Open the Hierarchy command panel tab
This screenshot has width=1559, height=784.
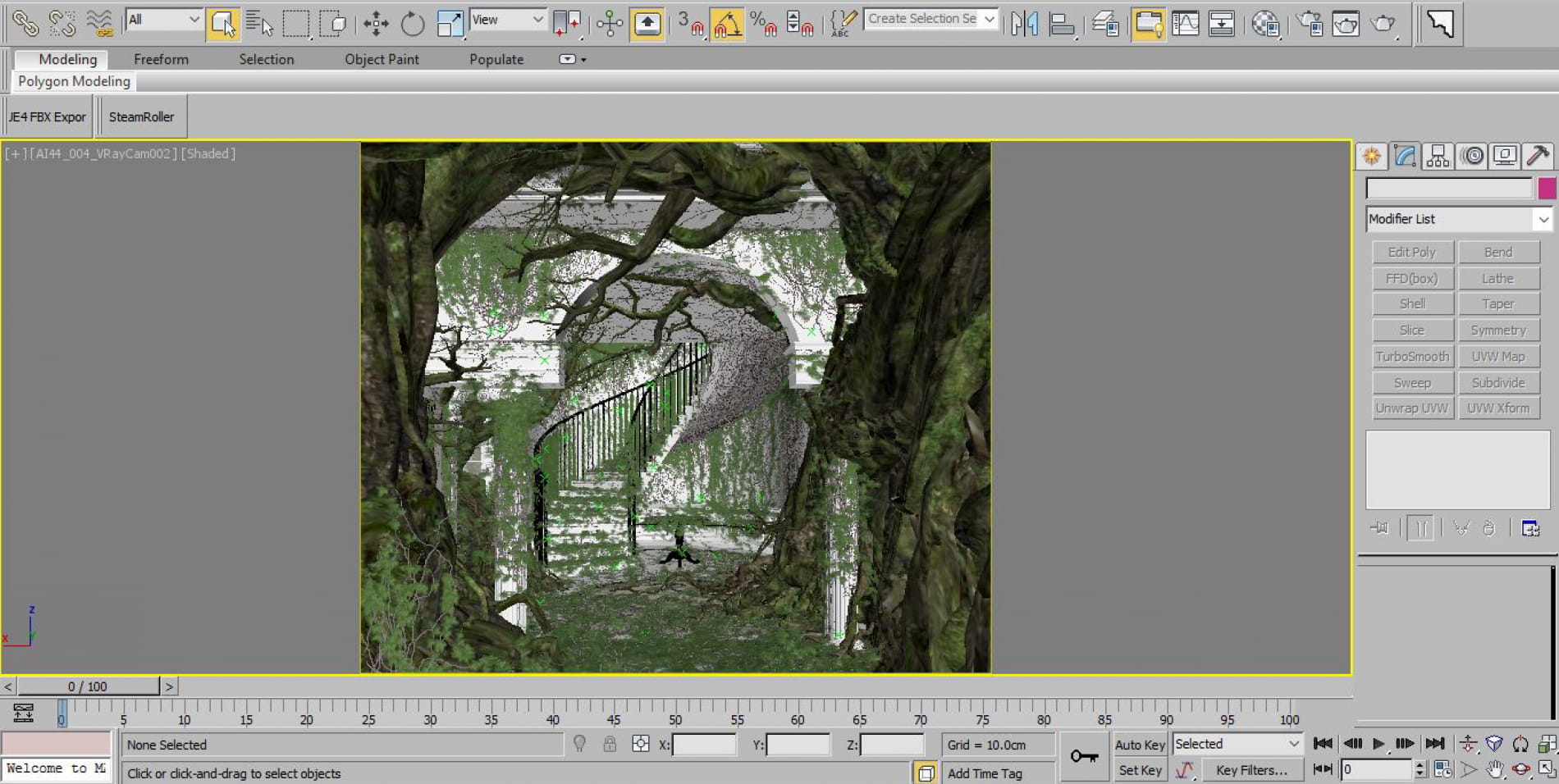coord(1438,156)
